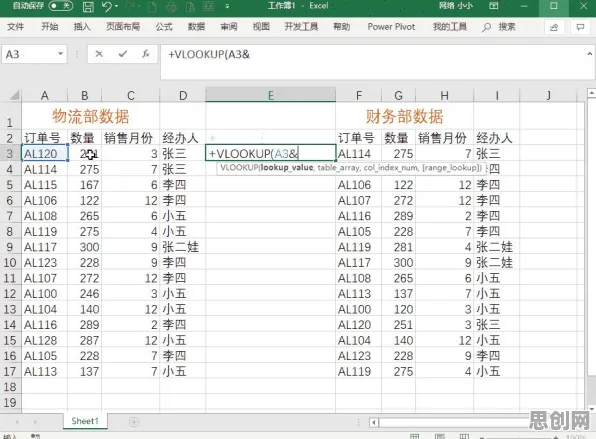Click the horizontal scrollbar left arrow
The width and height of the screenshot is (596, 439).
tap(374, 422)
